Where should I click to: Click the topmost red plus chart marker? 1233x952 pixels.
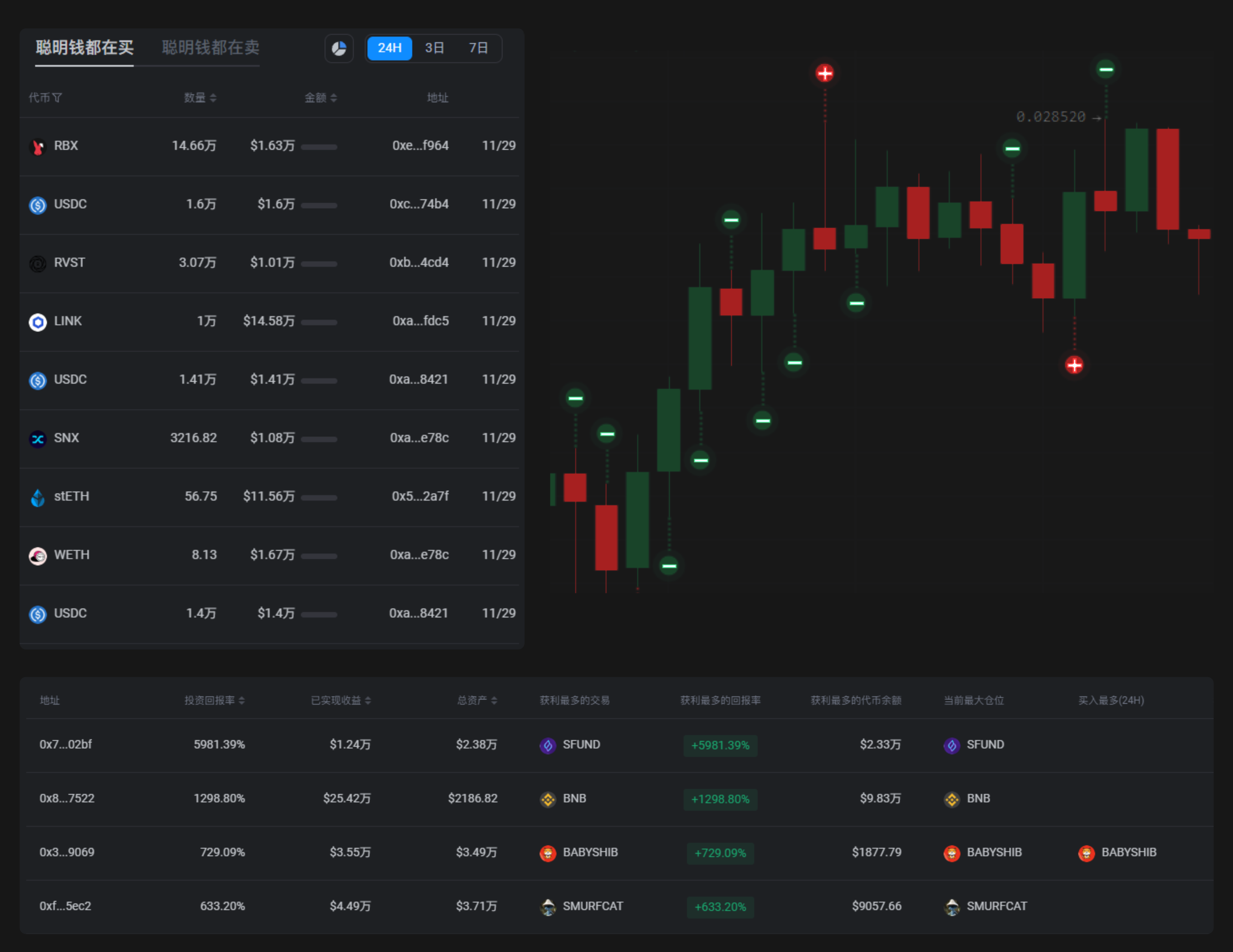click(x=824, y=73)
